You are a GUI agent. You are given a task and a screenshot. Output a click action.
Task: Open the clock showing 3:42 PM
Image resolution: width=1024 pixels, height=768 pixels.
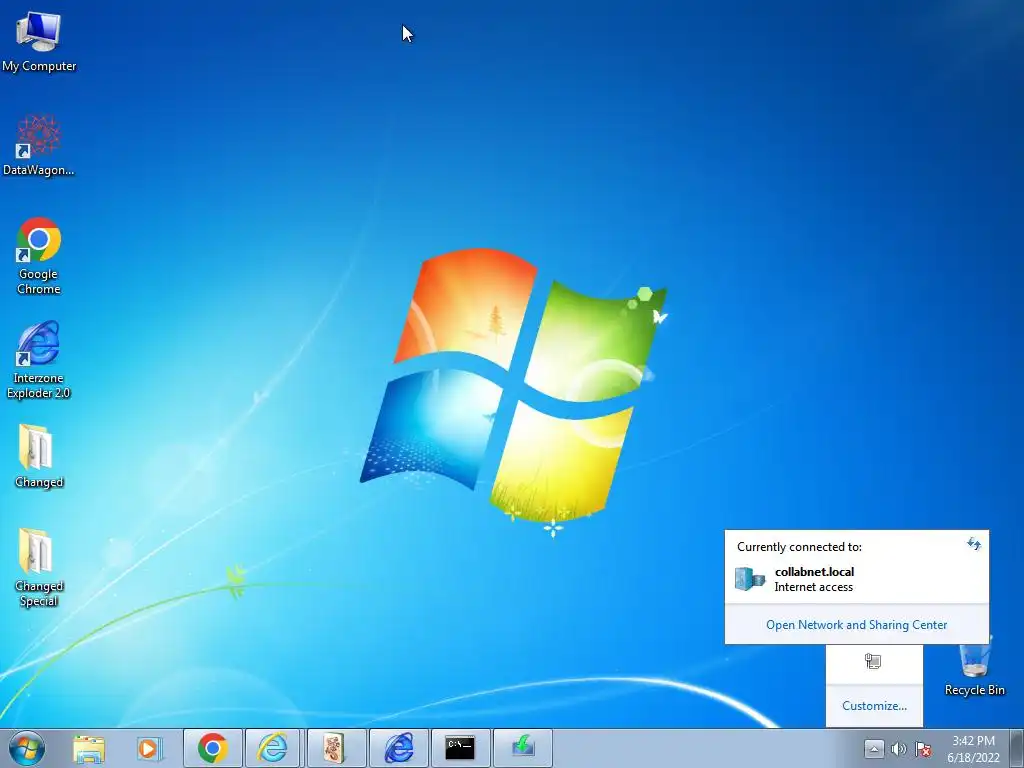pos(973,749)
